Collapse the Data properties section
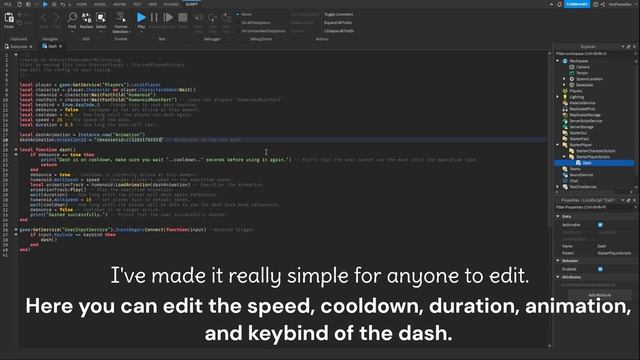 pyautogui.click(x=558, y=216)
